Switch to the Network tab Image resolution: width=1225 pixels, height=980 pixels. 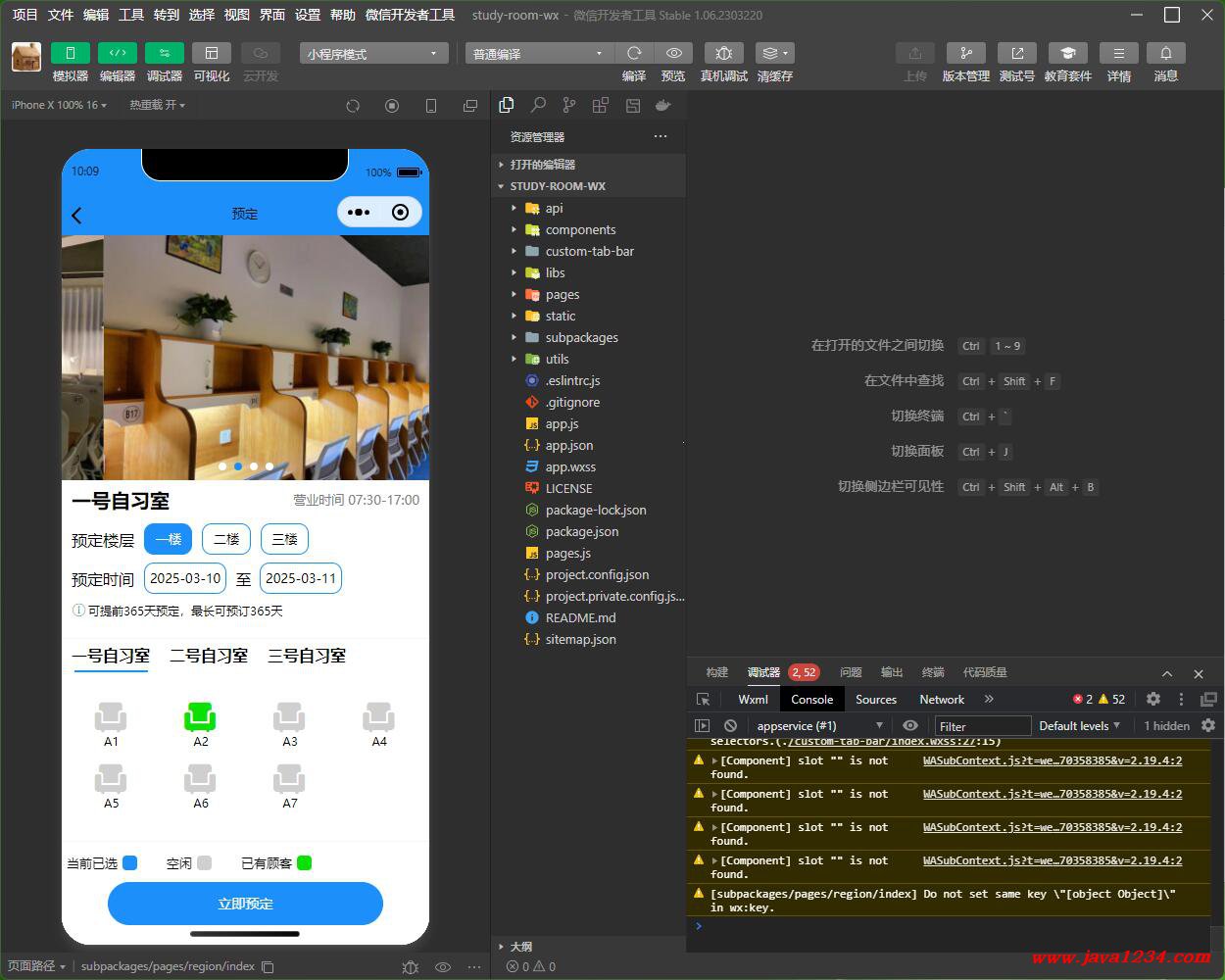coord(941,699)
